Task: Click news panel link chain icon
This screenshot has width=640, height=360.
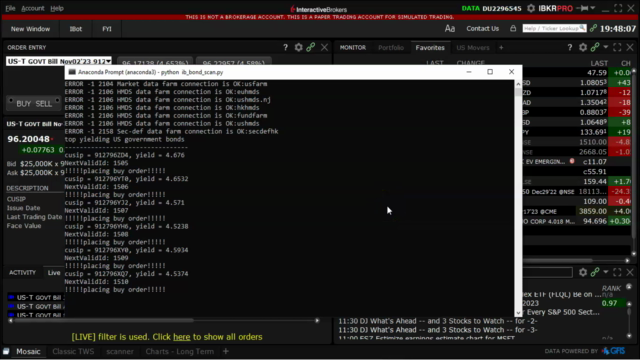Action: (x=595, y=272)
